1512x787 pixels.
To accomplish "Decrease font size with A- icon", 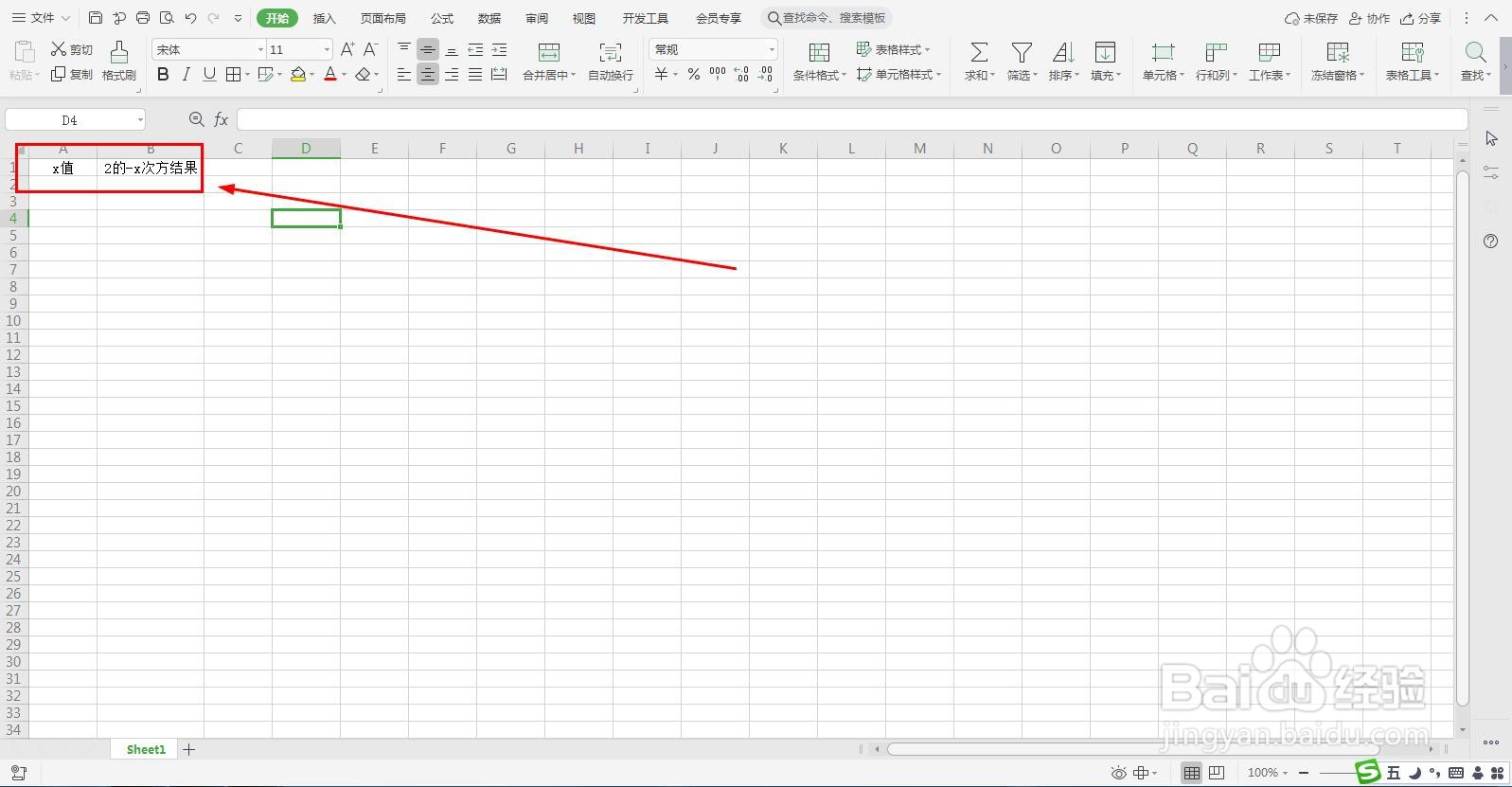I will point(371,49).
